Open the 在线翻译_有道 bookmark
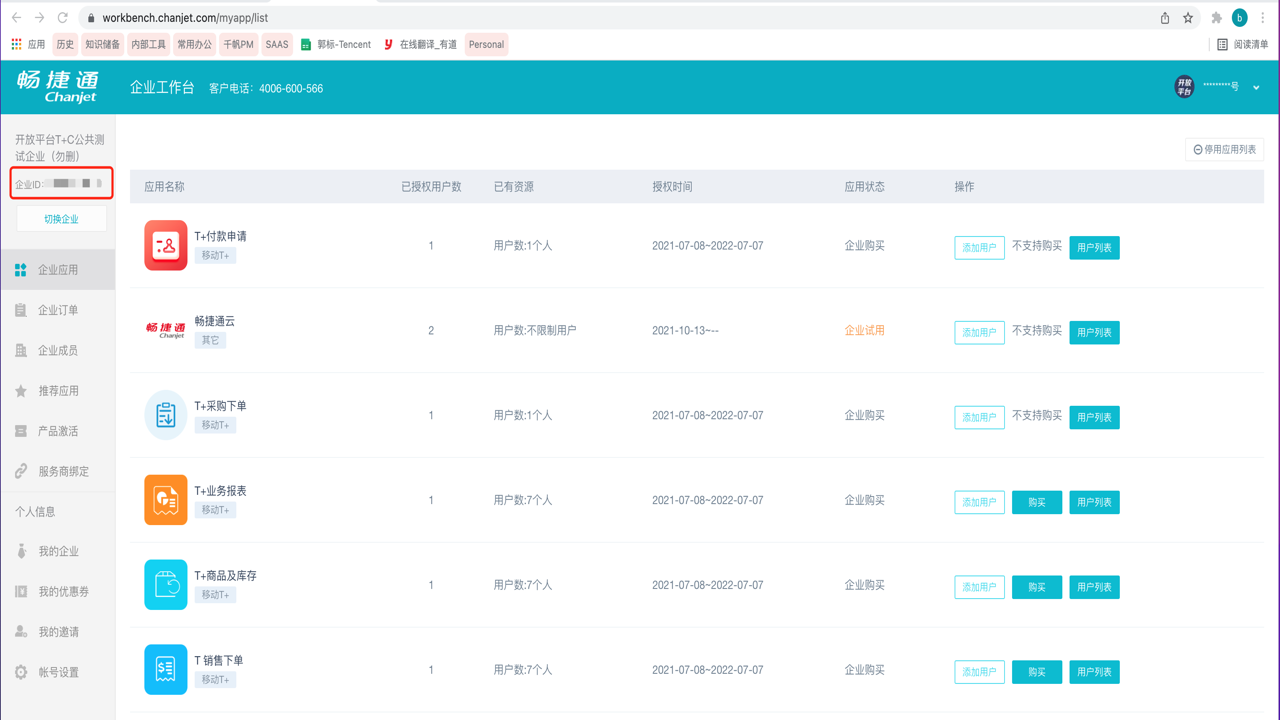Screen dimensions: 1280x720 [x=420, y=44]
